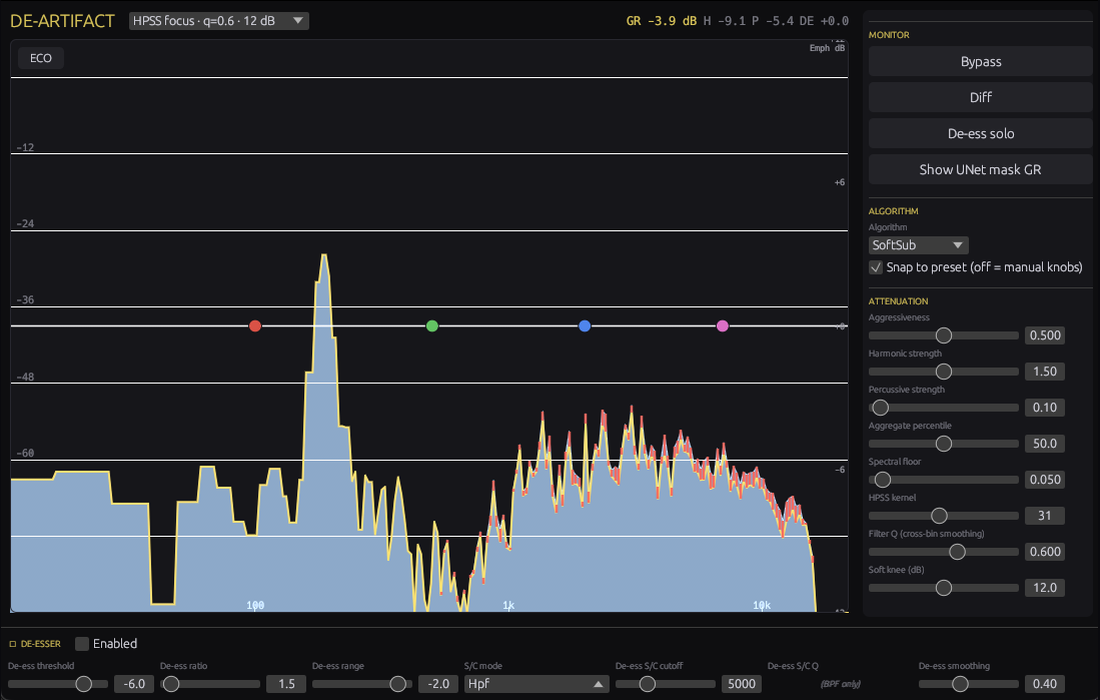Click the DE-ESSER section header
Viewport: 1100px width, 700px height.
click(41, 644)
